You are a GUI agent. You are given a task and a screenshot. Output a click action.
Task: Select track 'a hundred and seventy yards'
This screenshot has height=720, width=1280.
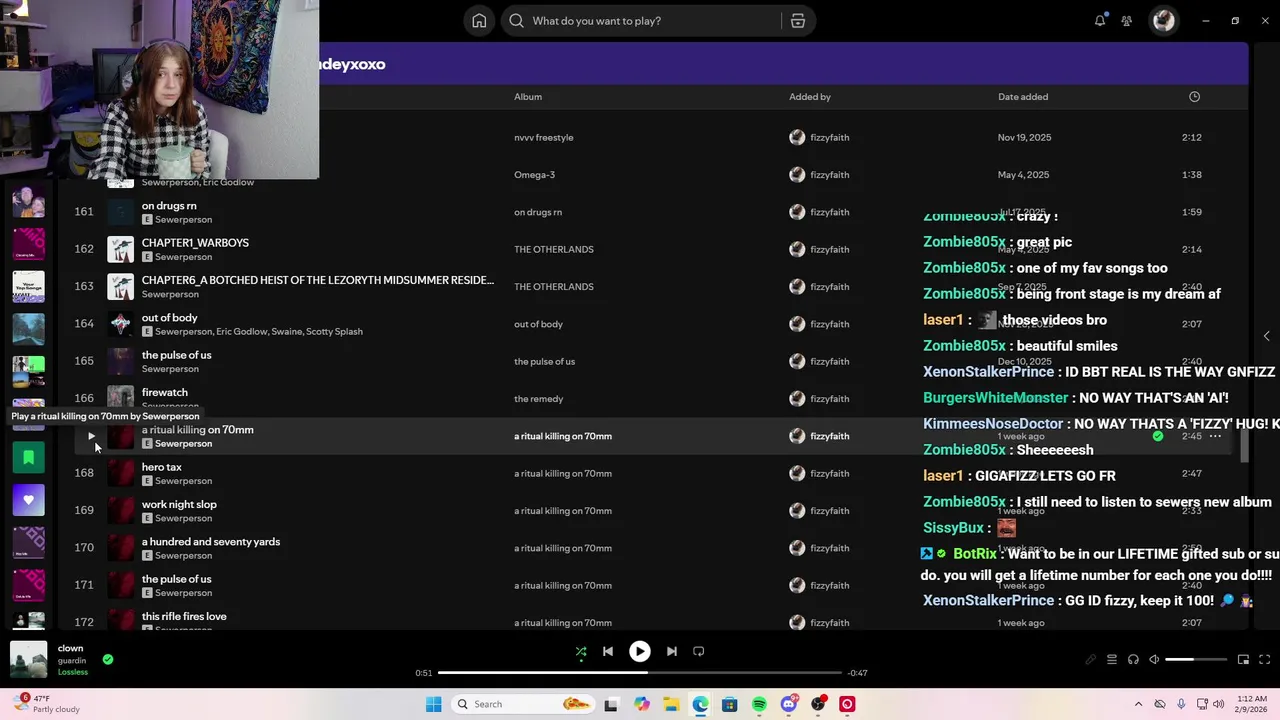(211, 542)
